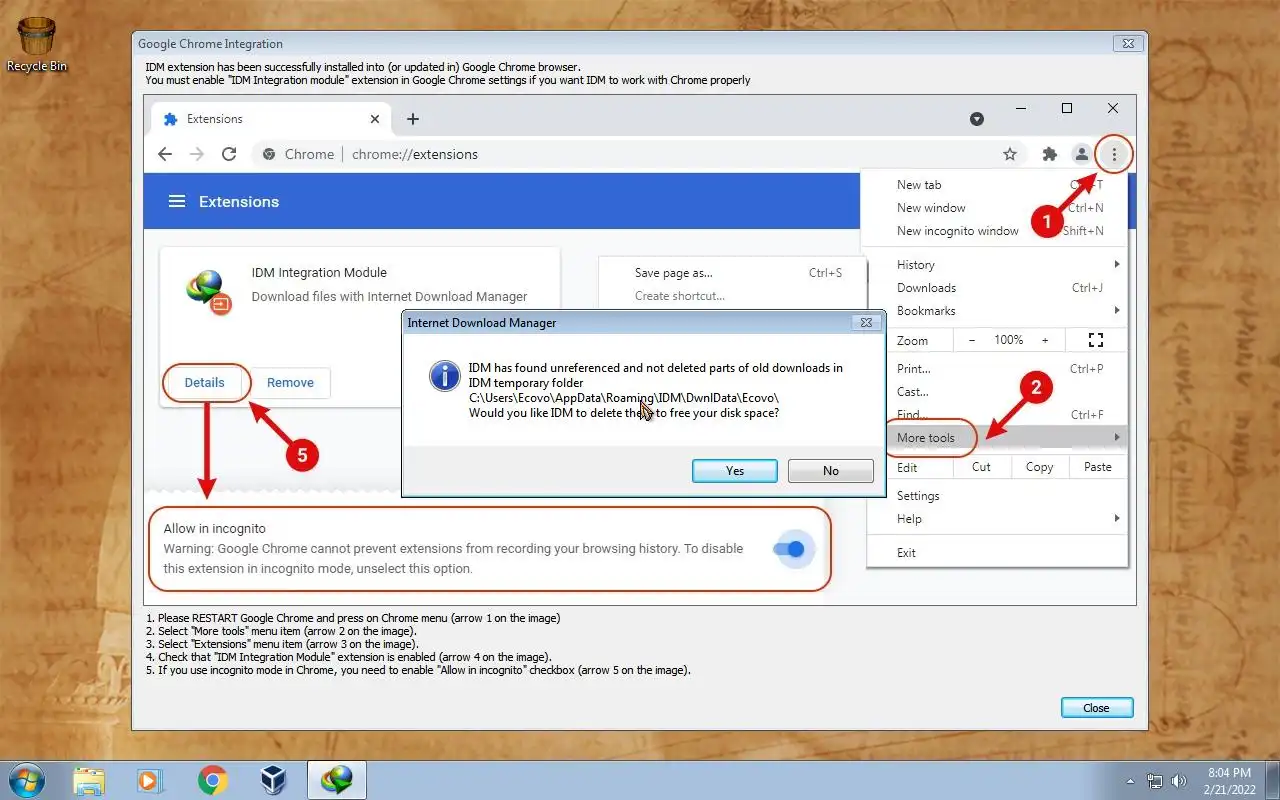Click the extensions puzzle icon in pictured Chrome
Viewport: 1280px width, 800px height.
click(x=1049, y=154)
